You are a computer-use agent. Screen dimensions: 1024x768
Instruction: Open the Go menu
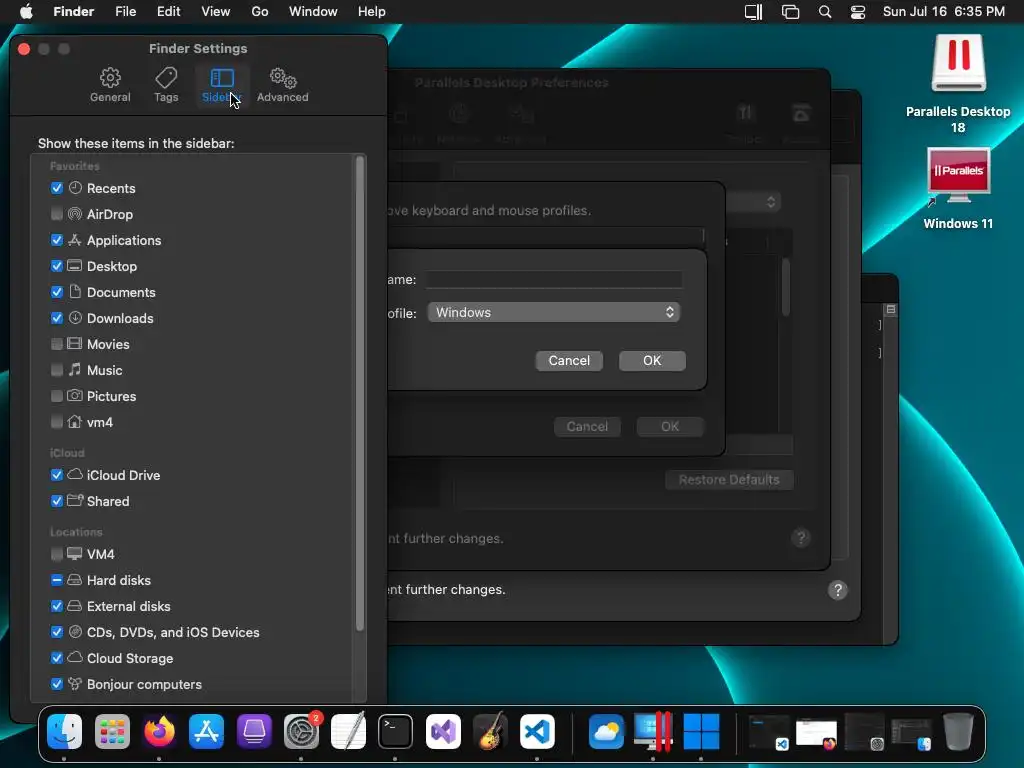click(260, 12)
